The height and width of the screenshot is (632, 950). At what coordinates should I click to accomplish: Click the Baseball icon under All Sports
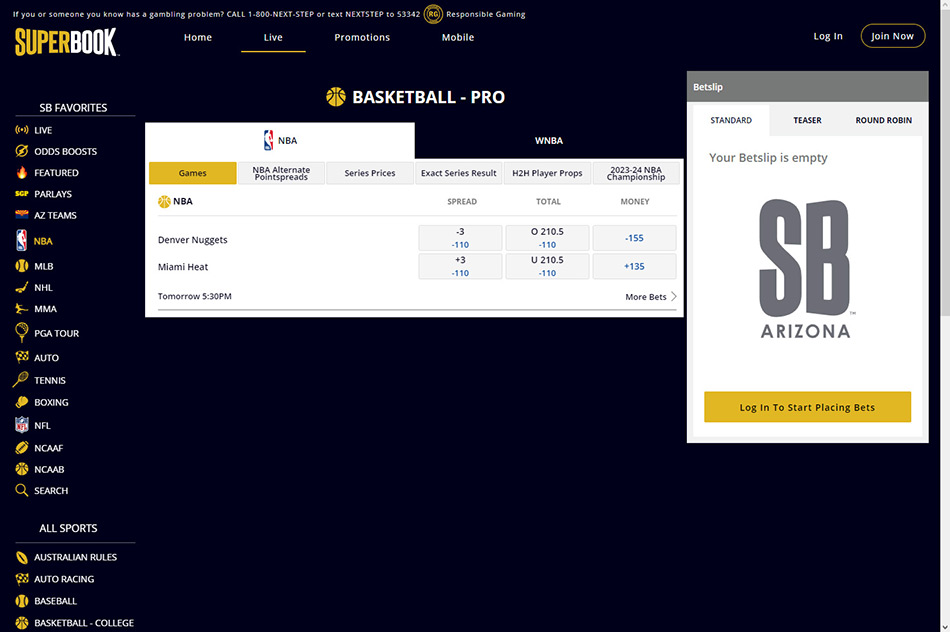click(22, 600)
